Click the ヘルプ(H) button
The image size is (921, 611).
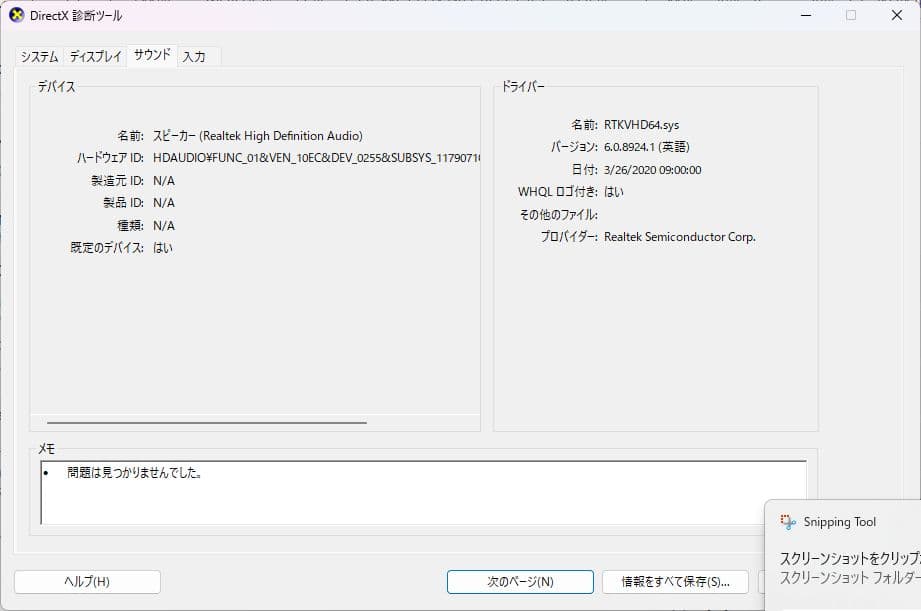pos(87,581)
